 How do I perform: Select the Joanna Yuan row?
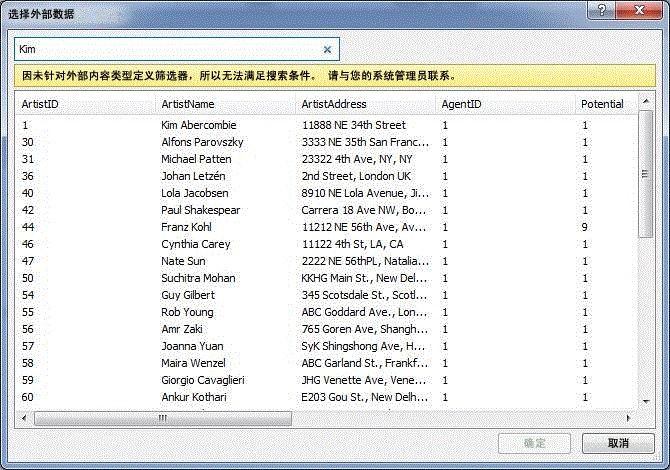(x=327, y=346)
